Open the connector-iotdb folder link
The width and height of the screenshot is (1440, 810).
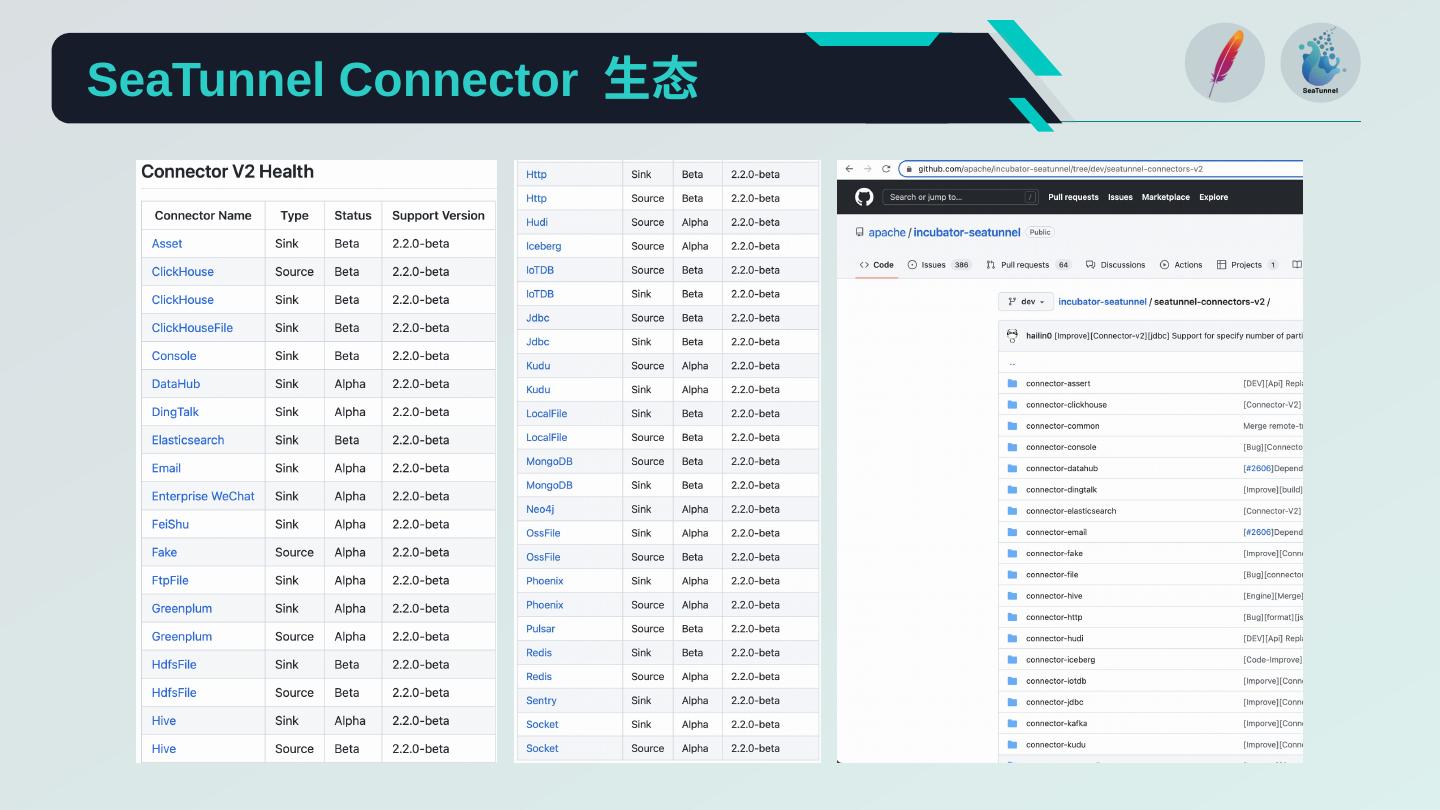(1056, 681)
